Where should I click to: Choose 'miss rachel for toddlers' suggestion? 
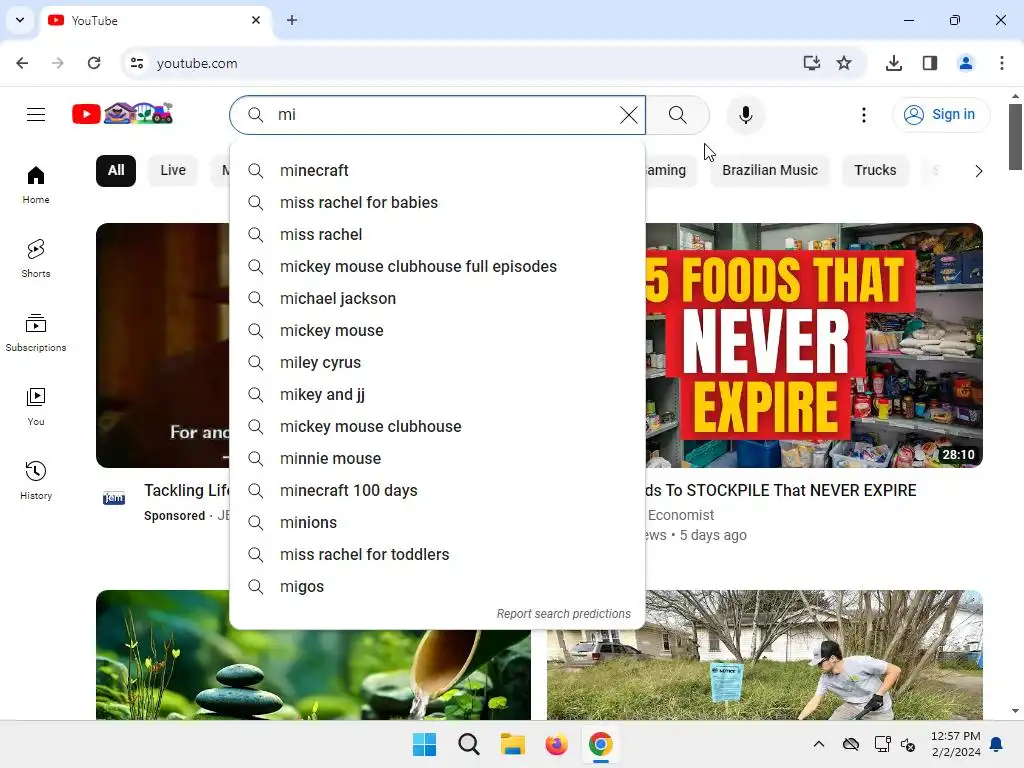tap(438, 554)
